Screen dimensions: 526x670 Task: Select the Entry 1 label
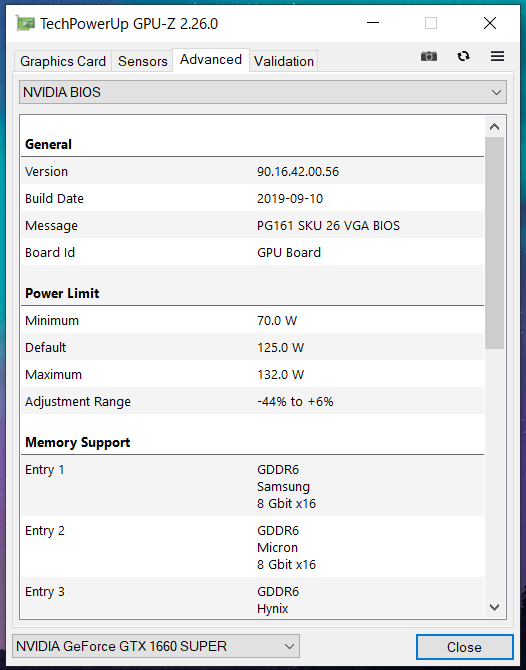(44, 470)
